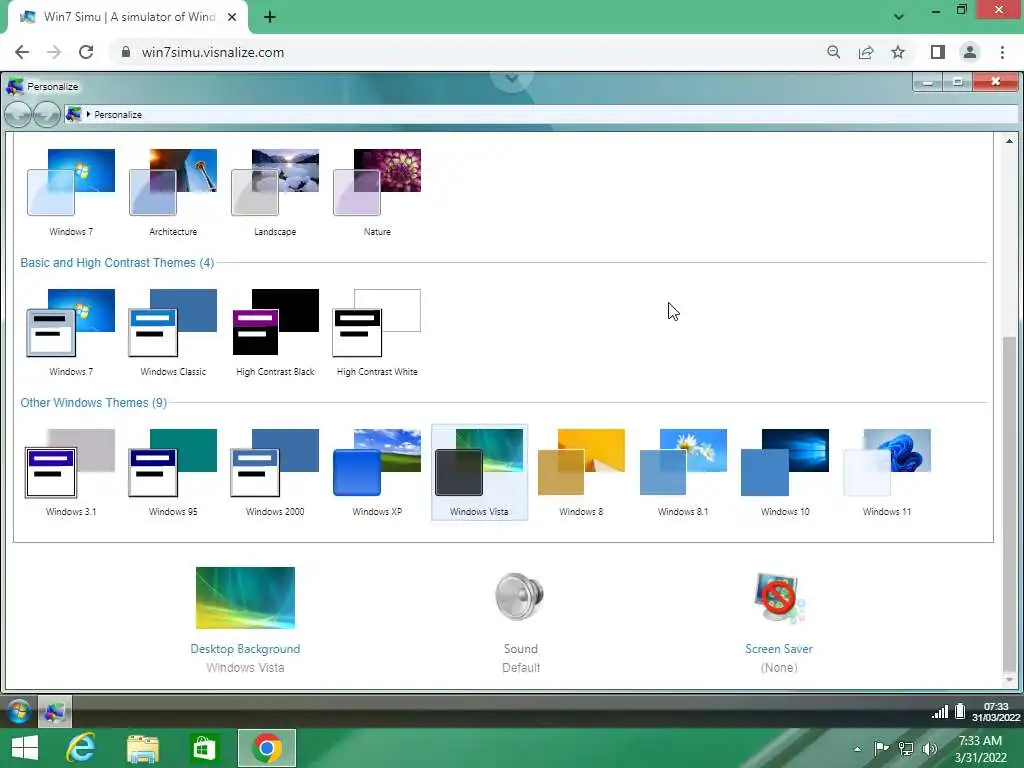1024x768 pixels.
Task: Open Chrome zoom control
Action: point(833,52)
